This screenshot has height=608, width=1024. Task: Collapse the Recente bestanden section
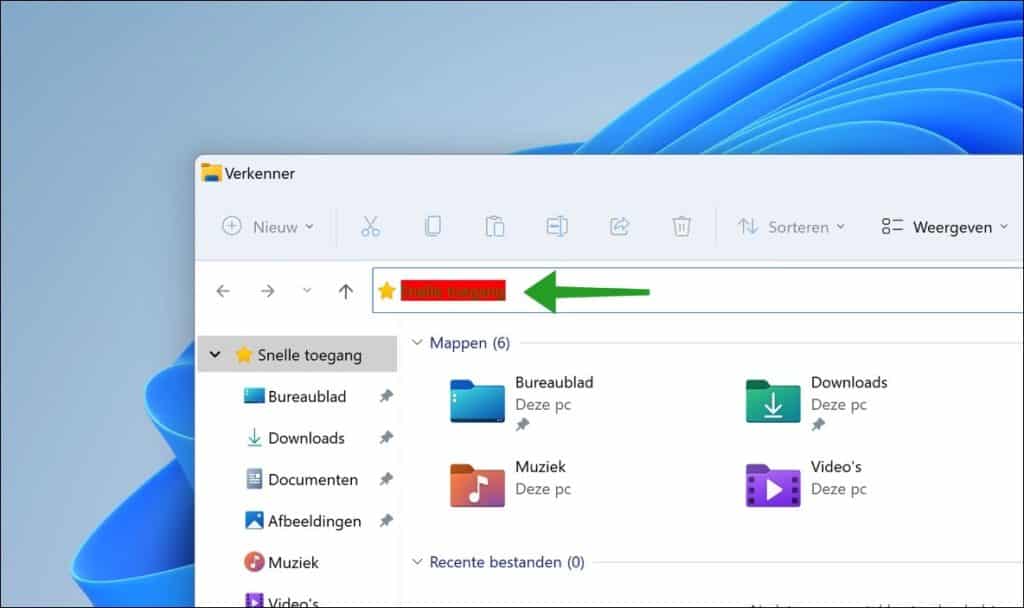[x=416, y=562]
